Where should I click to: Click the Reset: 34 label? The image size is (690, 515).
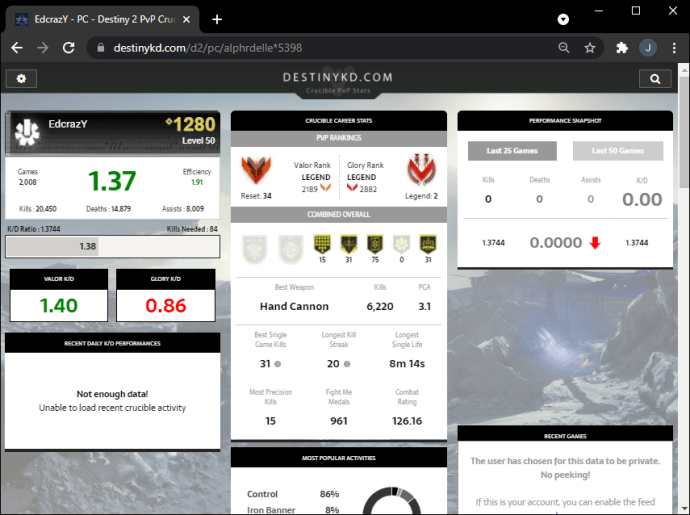point(256,196)
